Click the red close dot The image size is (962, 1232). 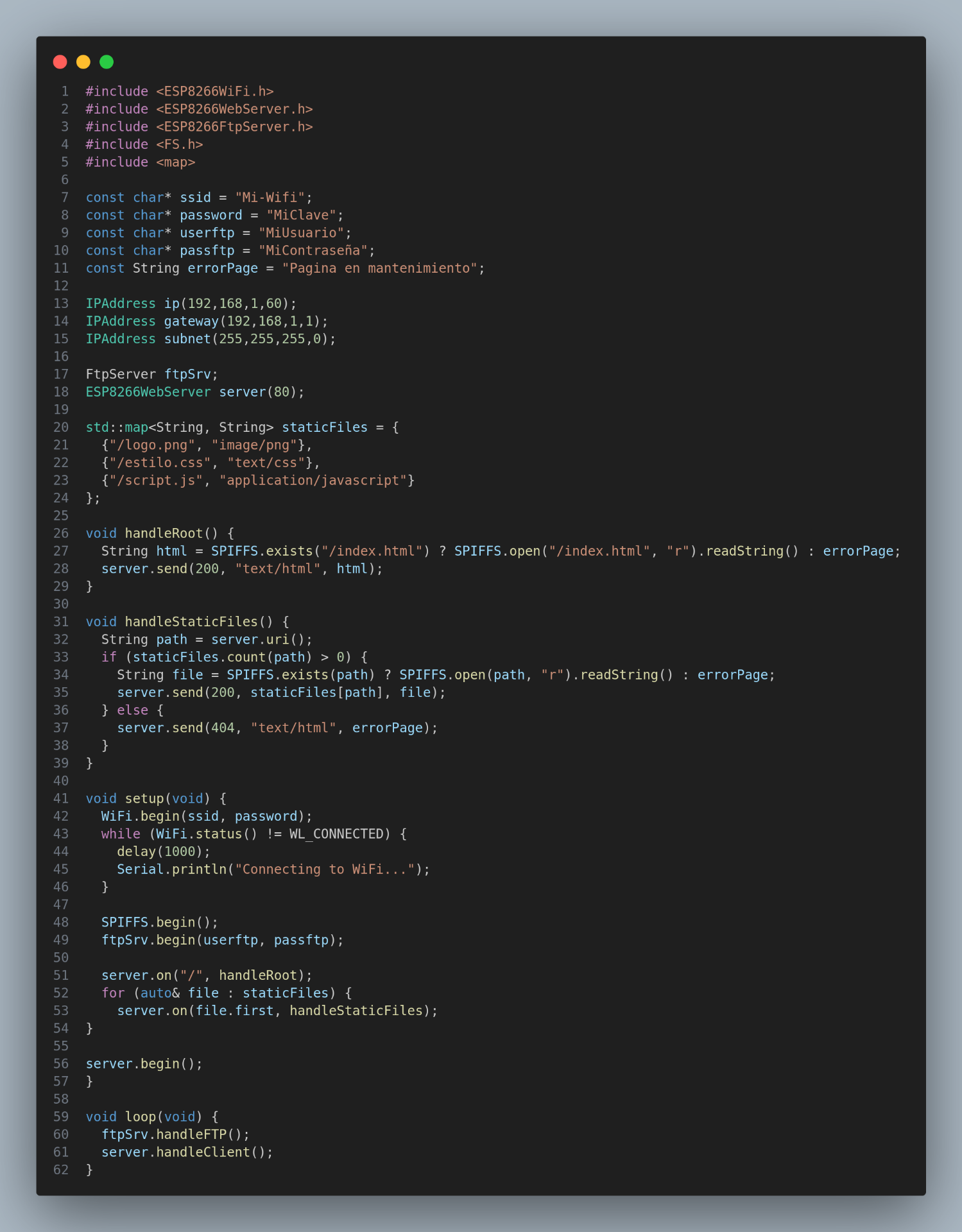click(x=60, y=62)
